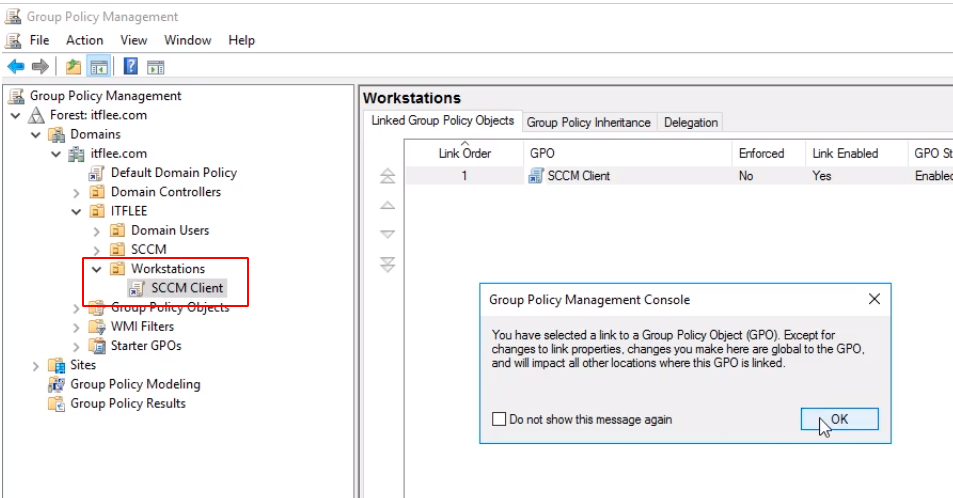Toggle Show/Hide Console Tree toolbar icon
Screen dimensions: 953x498
click(x=98, y=66)
